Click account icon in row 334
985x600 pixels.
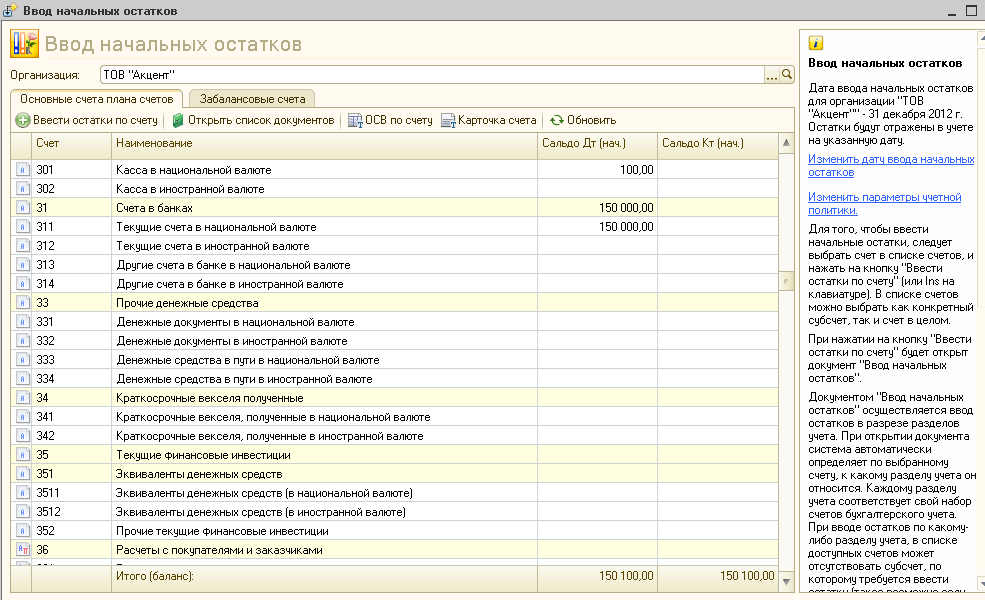(23, 379)
